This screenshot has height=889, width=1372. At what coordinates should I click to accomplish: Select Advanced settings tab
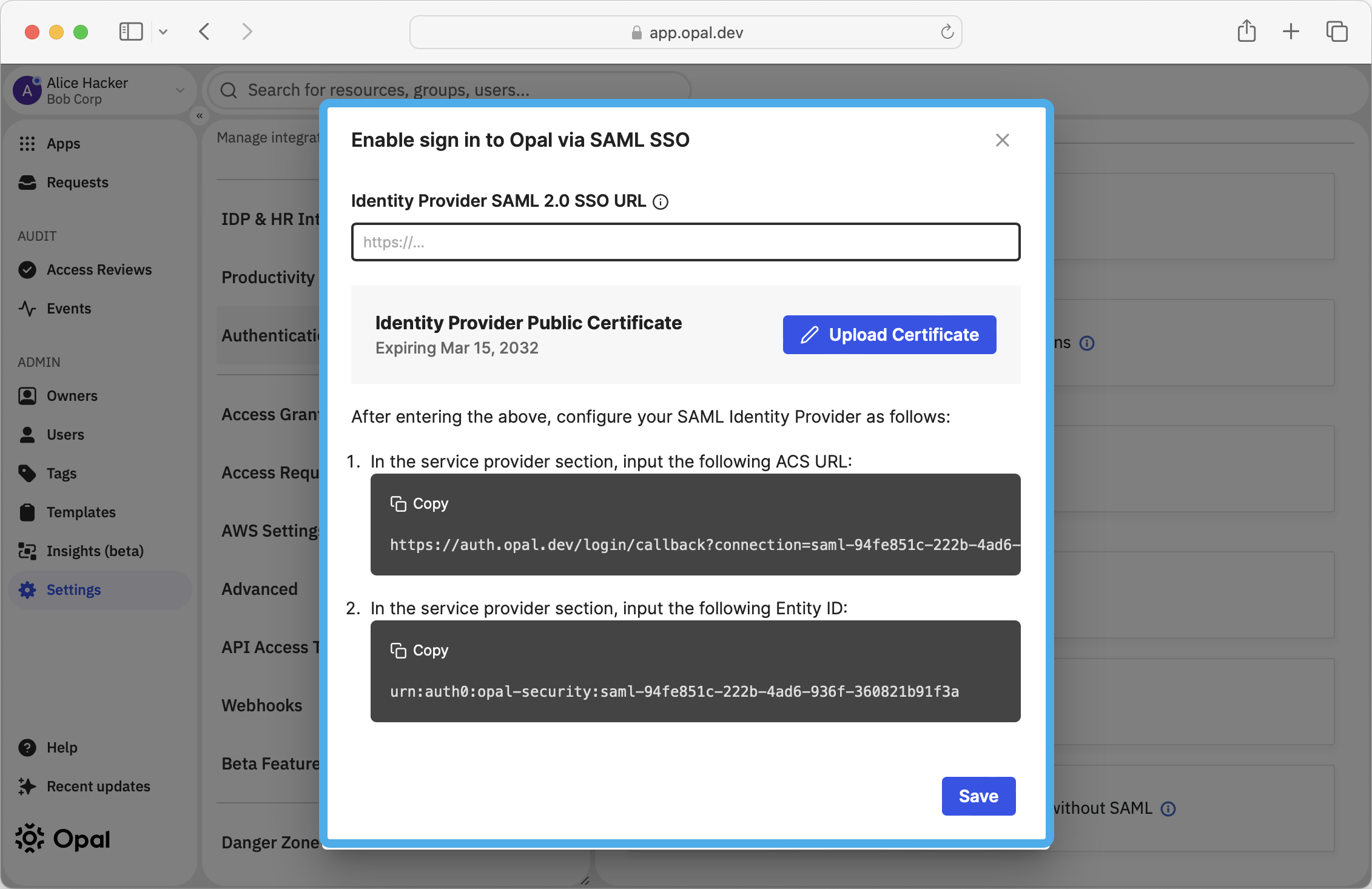[260, 589]
